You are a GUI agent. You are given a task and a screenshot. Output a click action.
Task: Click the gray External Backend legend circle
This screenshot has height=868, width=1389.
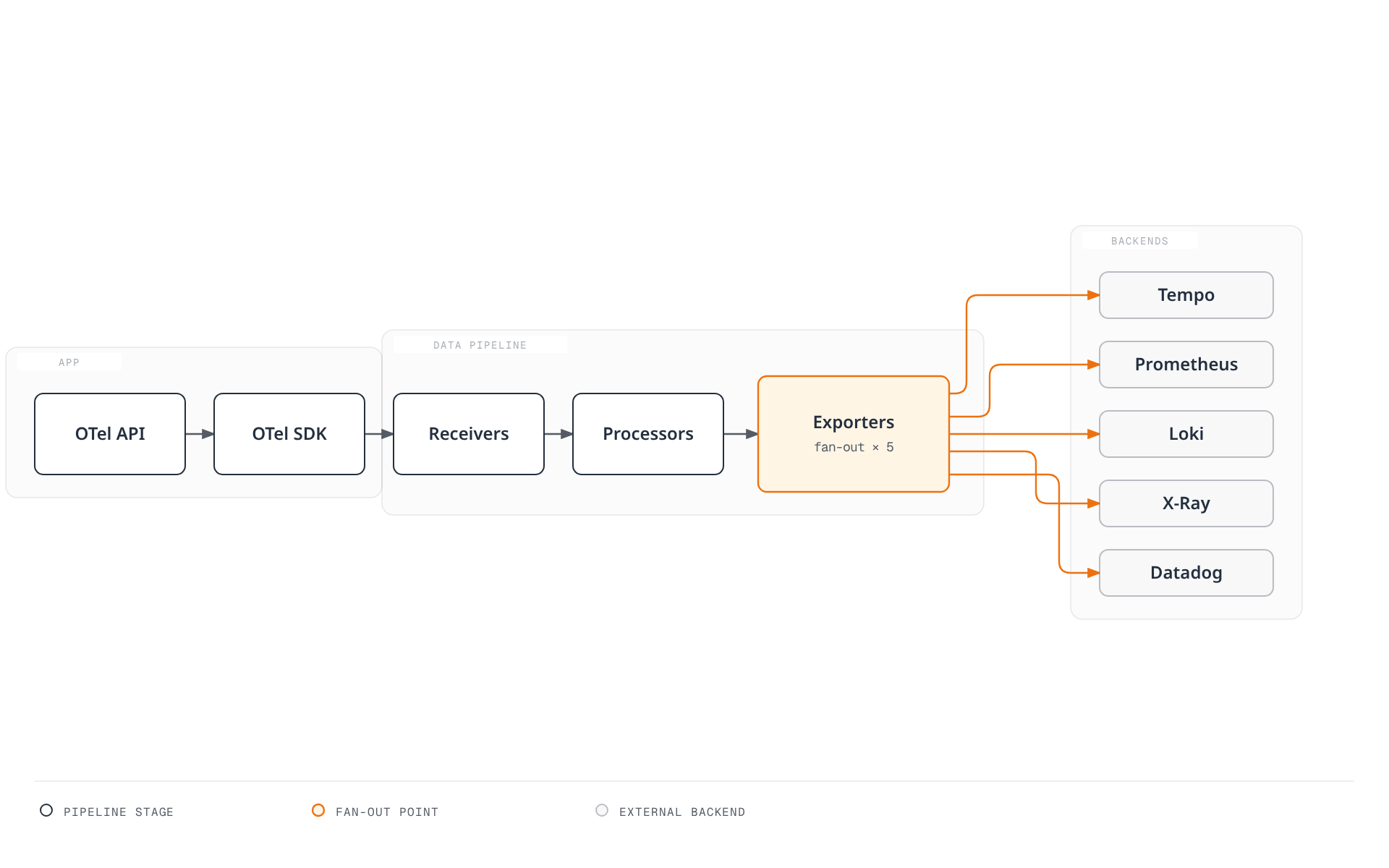[602, 810]
